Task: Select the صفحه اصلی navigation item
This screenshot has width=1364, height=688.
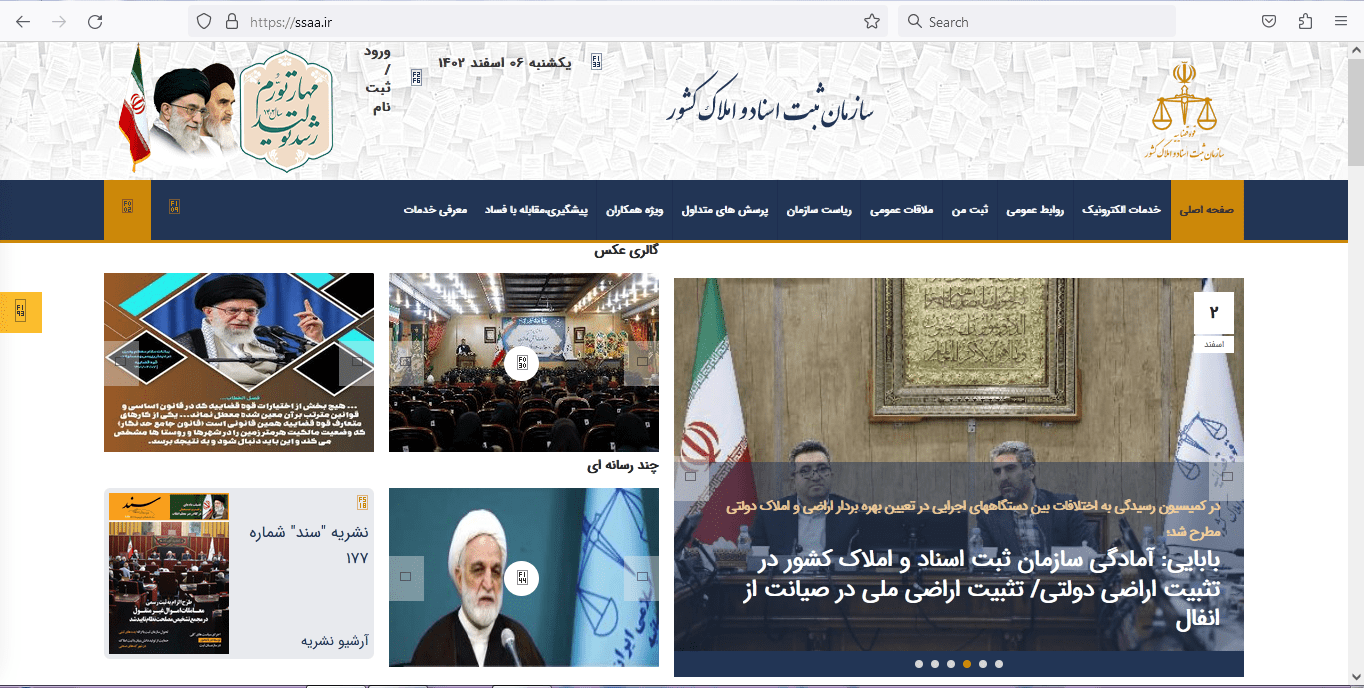Action: [1207, 210]
